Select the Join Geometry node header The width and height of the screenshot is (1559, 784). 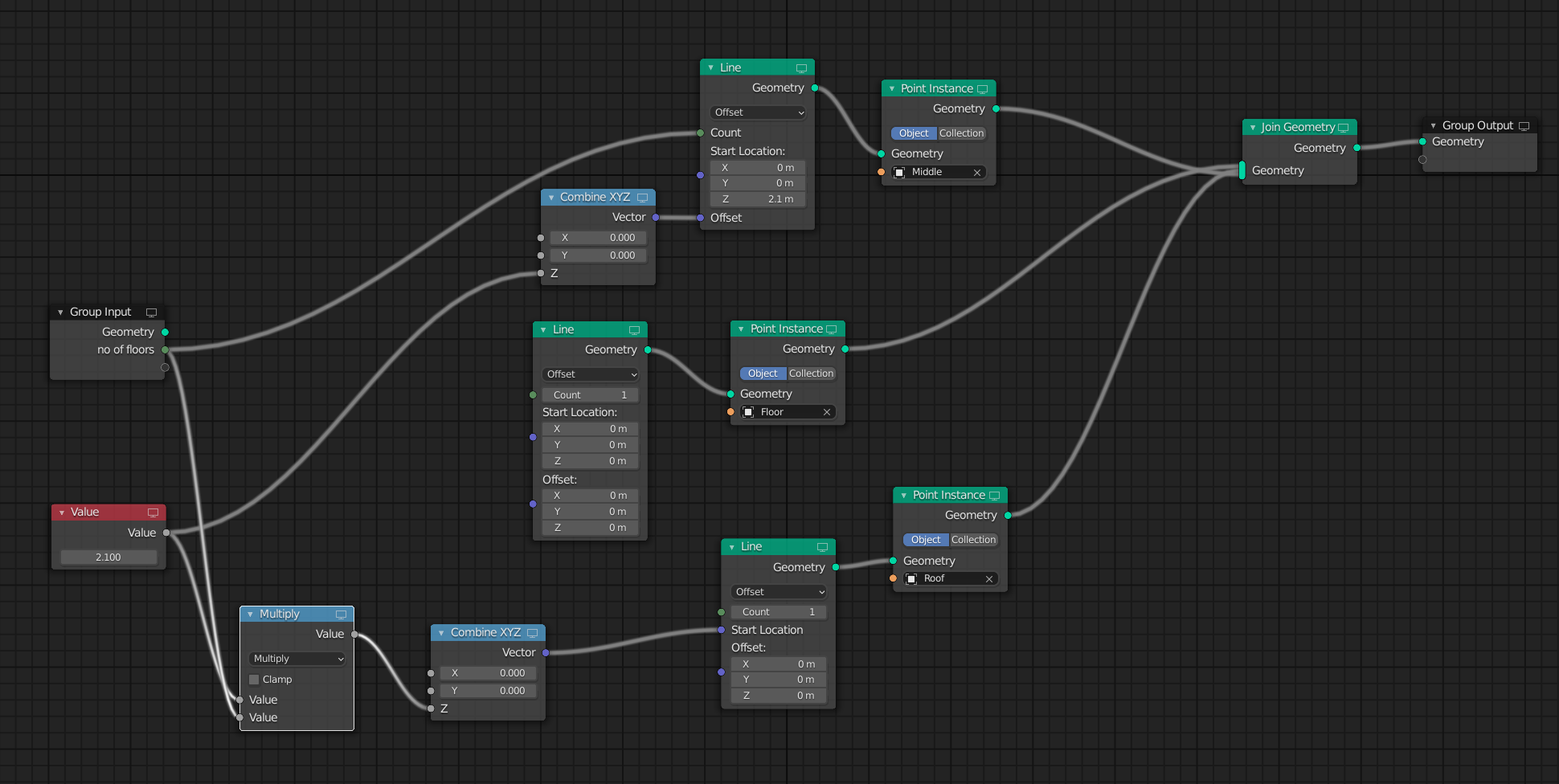coord(1299,128)
